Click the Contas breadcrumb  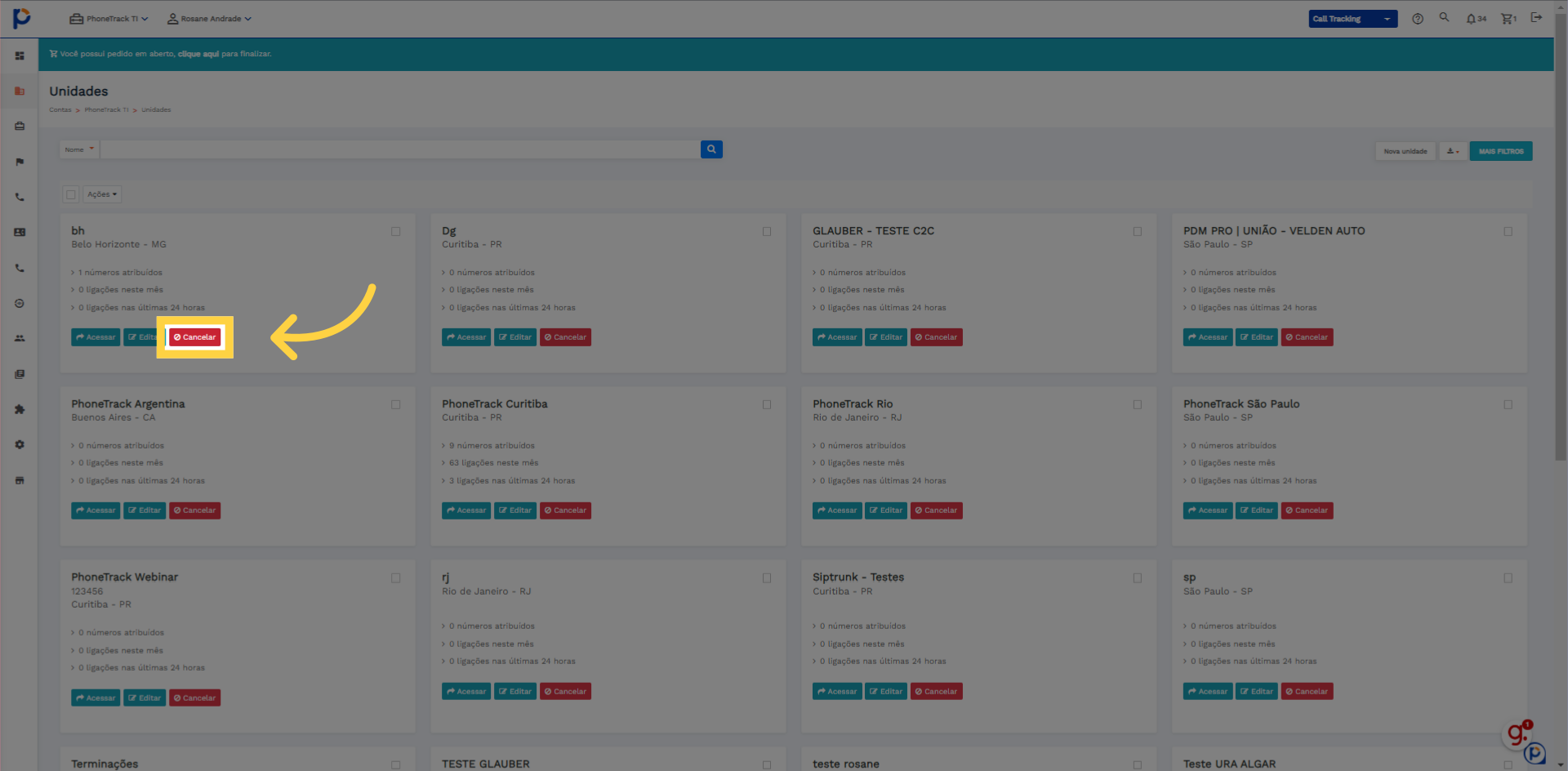click(x=60, y=109)
